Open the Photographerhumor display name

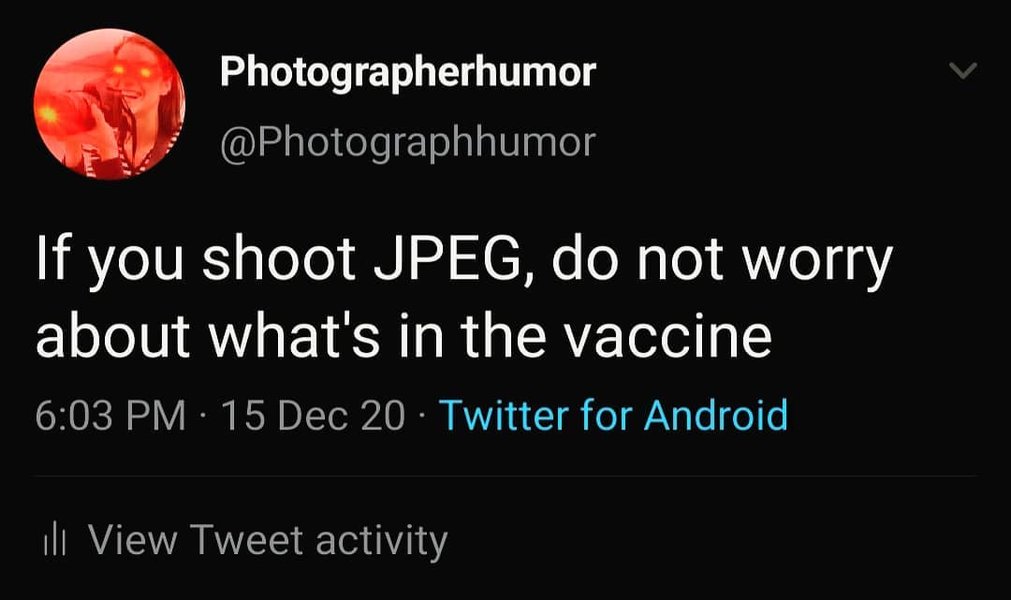point(407,72)
